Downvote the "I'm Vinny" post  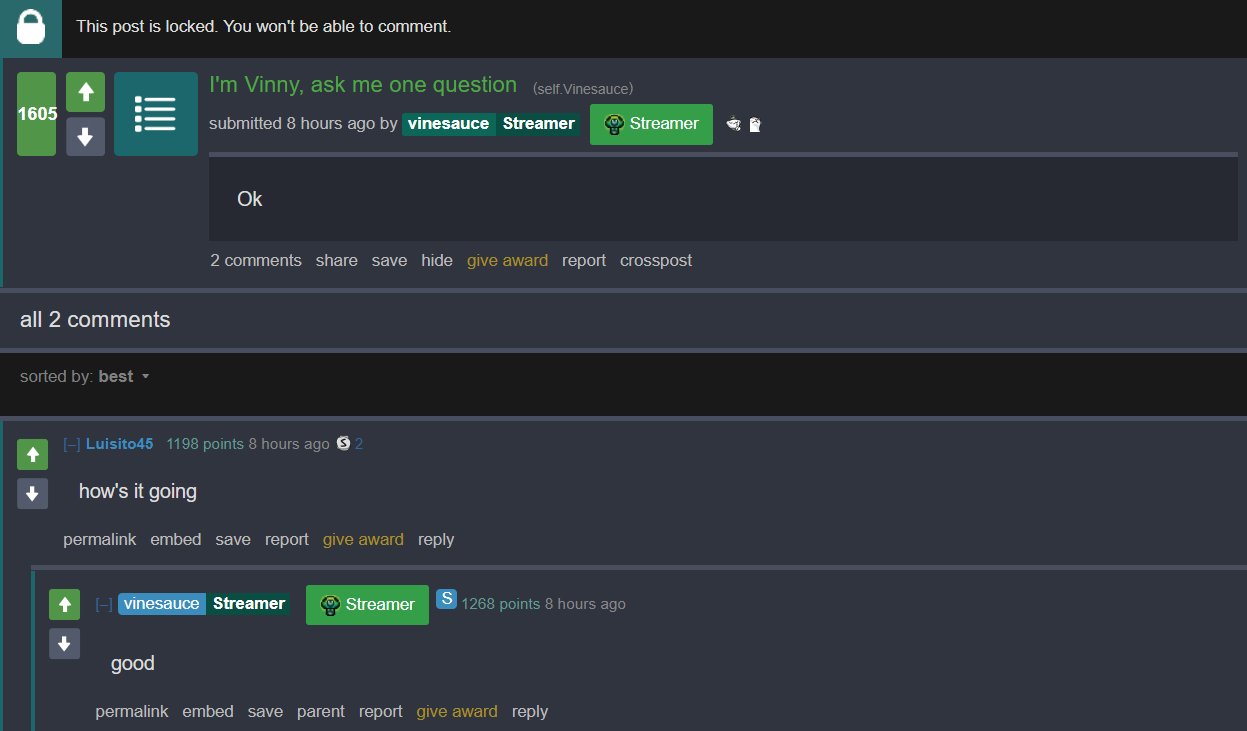(85, 136)
